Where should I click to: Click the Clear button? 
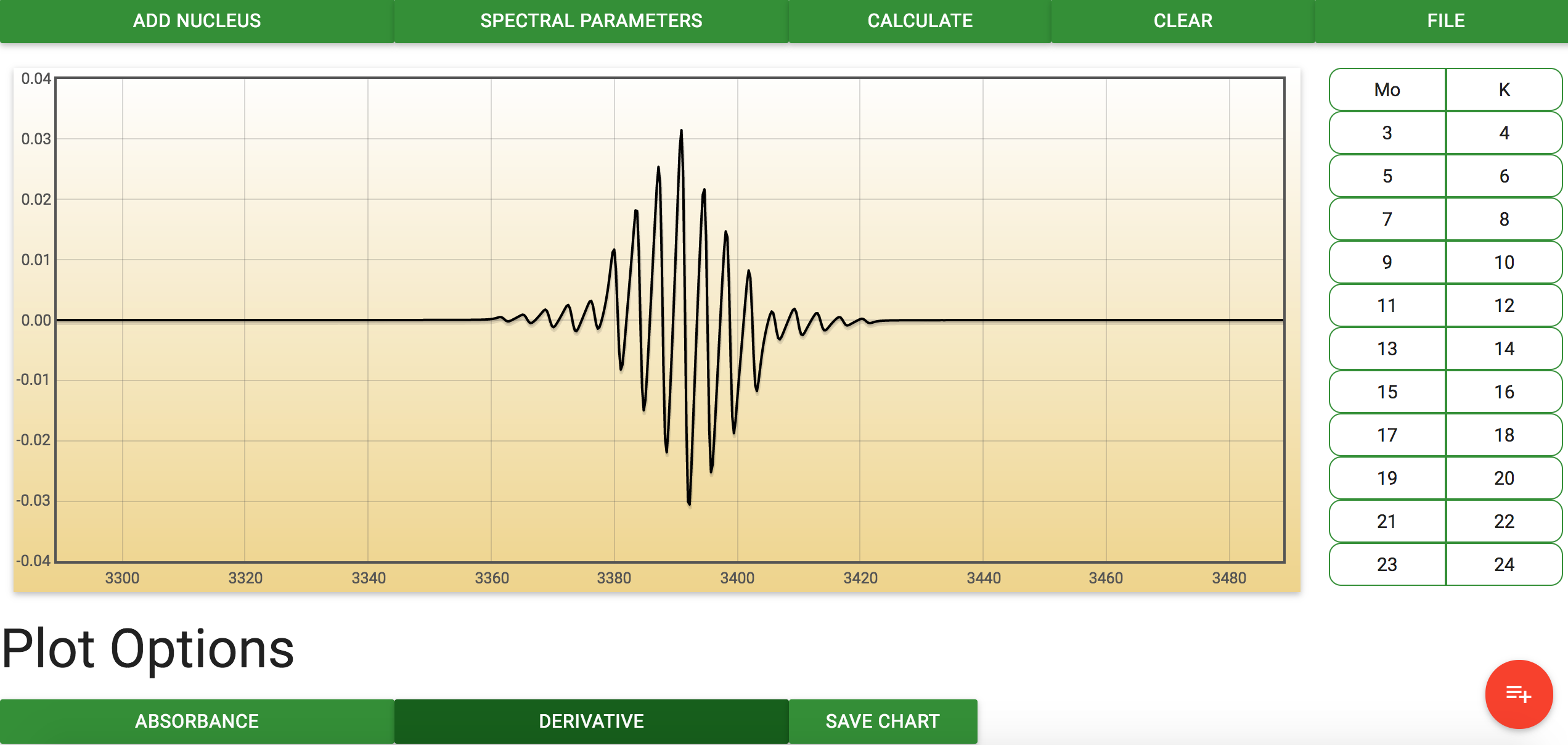pos(1182,21)
